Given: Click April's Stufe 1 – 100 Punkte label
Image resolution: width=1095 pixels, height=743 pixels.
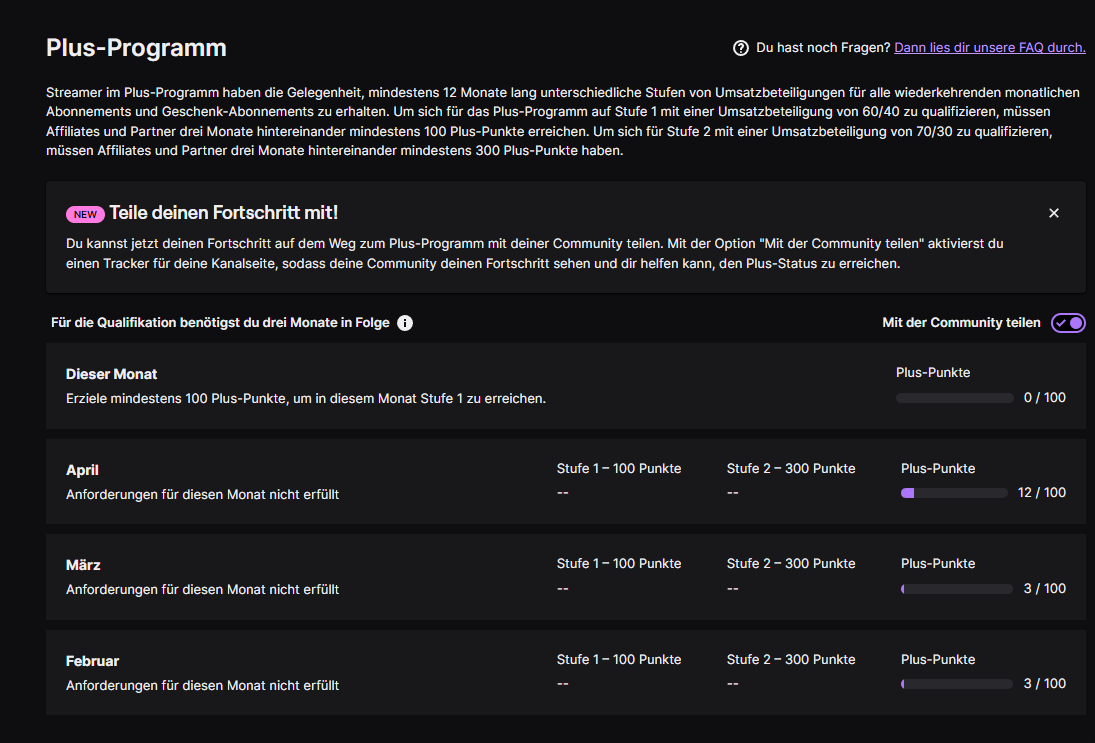Looking at the screenshot, I should 619,469.
